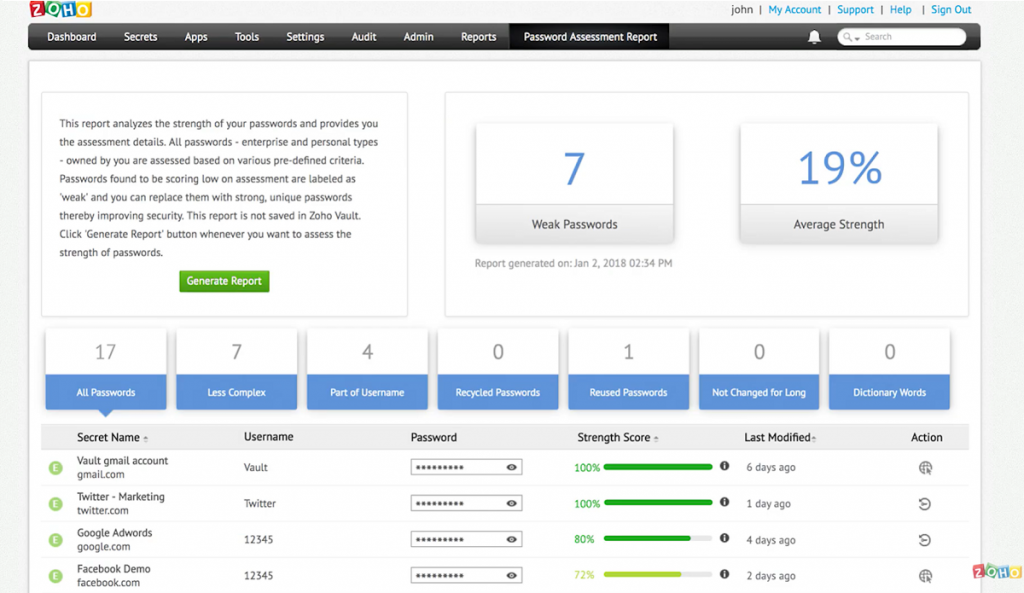This screenshot has height=593, width=1024.
Task: Open the notifications bell icon
Action: click(x=814, y=37)
